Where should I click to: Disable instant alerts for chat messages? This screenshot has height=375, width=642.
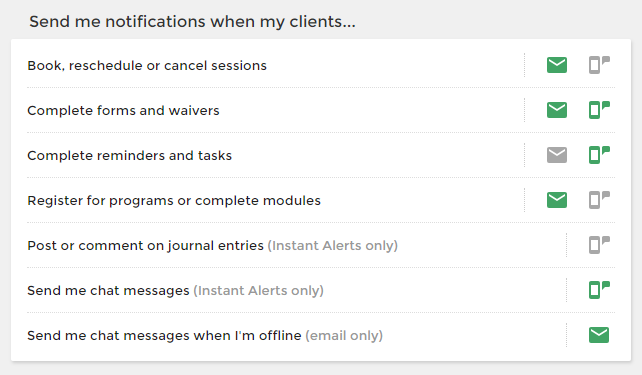599,290
